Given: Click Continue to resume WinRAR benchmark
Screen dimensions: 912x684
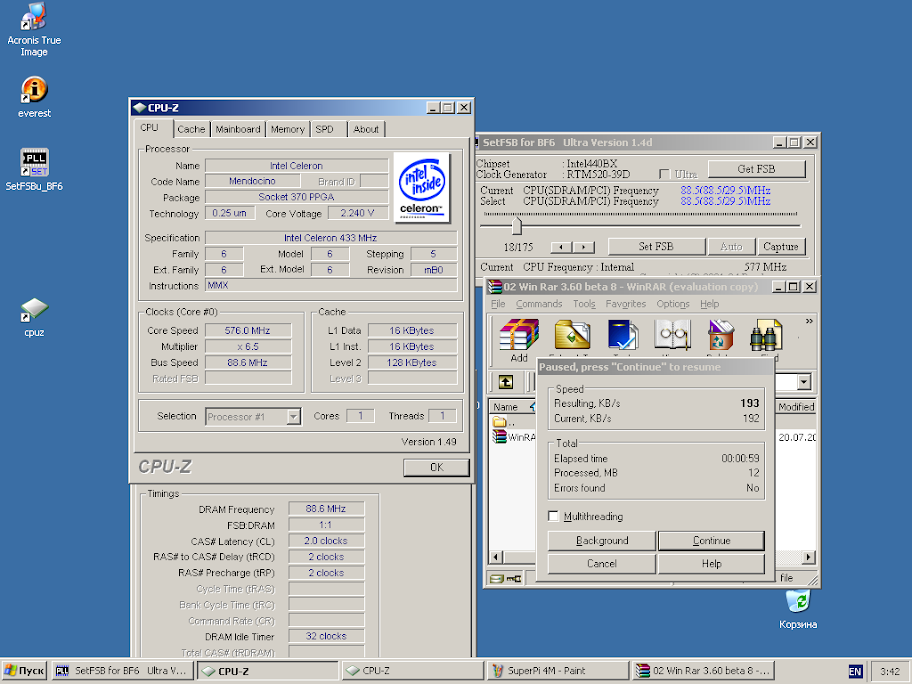Looking at the screenshot, I should point(711,541).
